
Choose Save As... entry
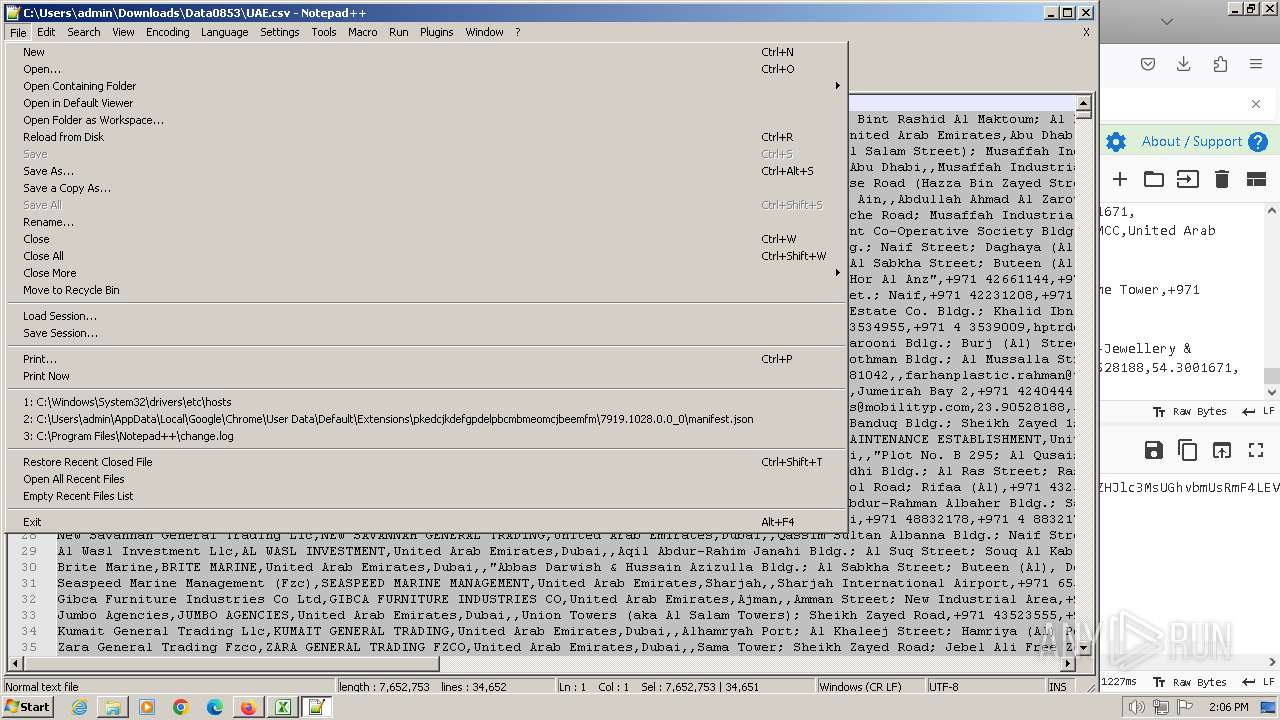pyautogui.click(x=426, y=171)
